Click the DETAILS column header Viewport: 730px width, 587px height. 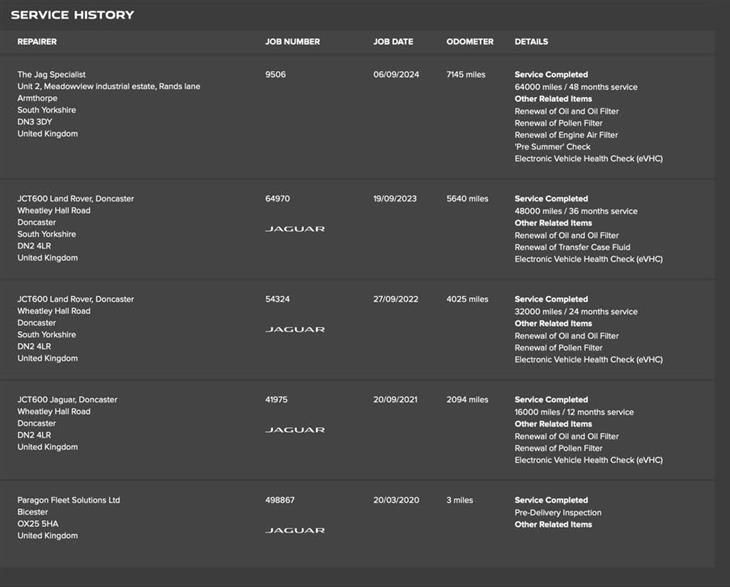click(531, 42)
